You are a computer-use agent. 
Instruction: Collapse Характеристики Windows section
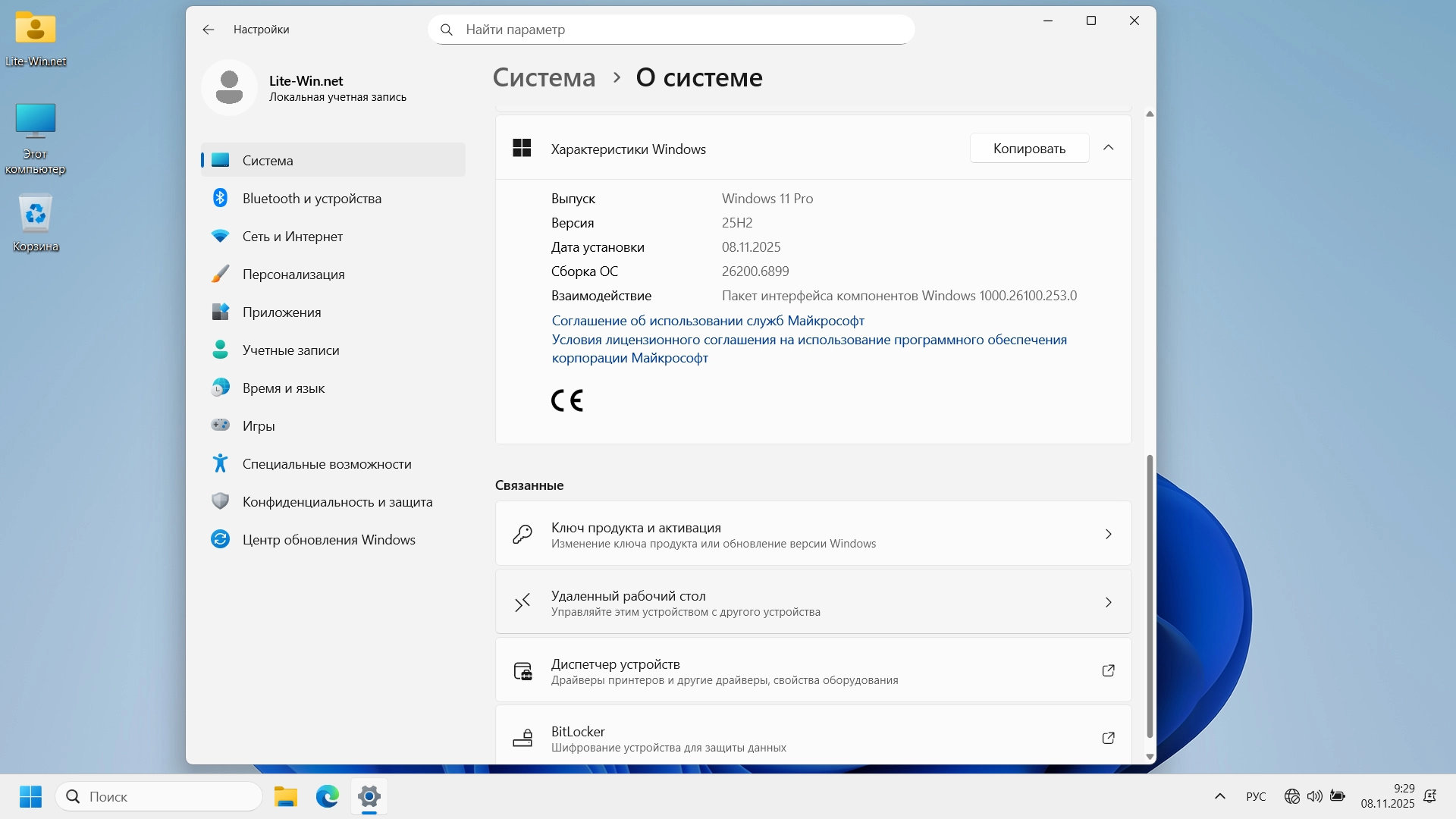(x=1108, y=148)
